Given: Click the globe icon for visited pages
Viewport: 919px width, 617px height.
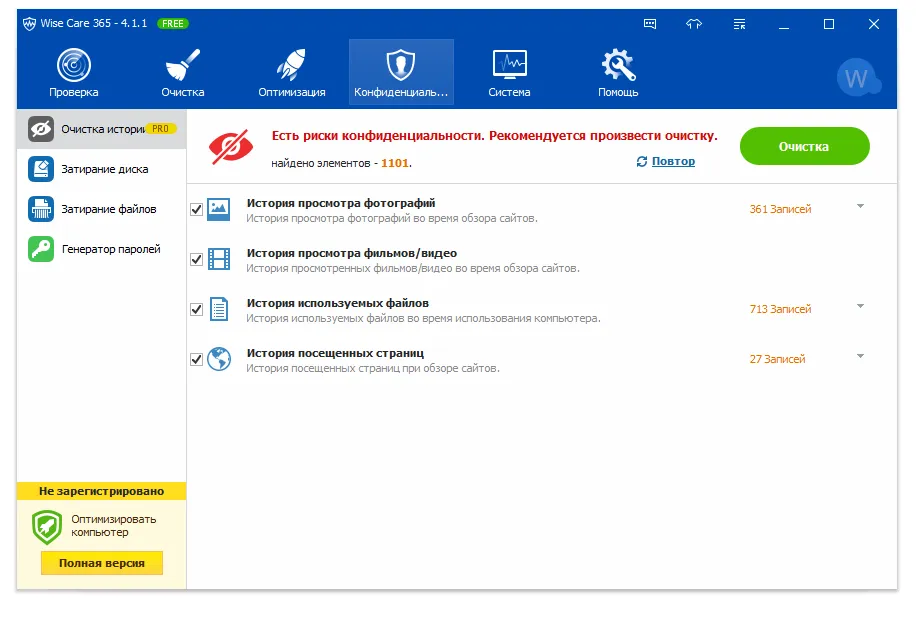Looking at the screenshot, I should point(219,359).
